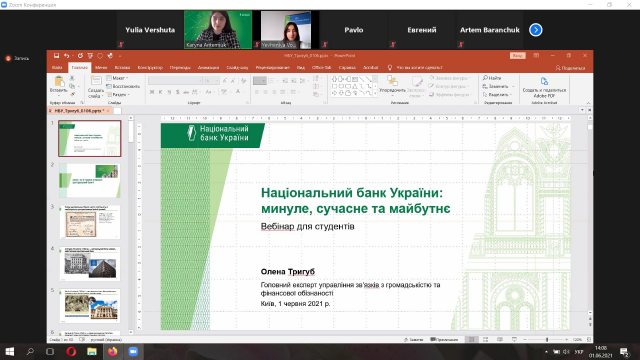Click the Arrange (Упорядочить) icon
Screen dimensions: 640x360
click(392, 81)
